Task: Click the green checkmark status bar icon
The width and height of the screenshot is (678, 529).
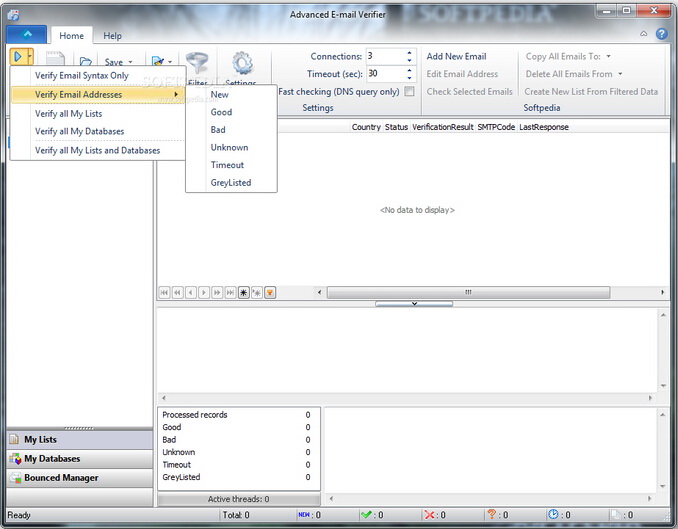Action: point(366,515)
